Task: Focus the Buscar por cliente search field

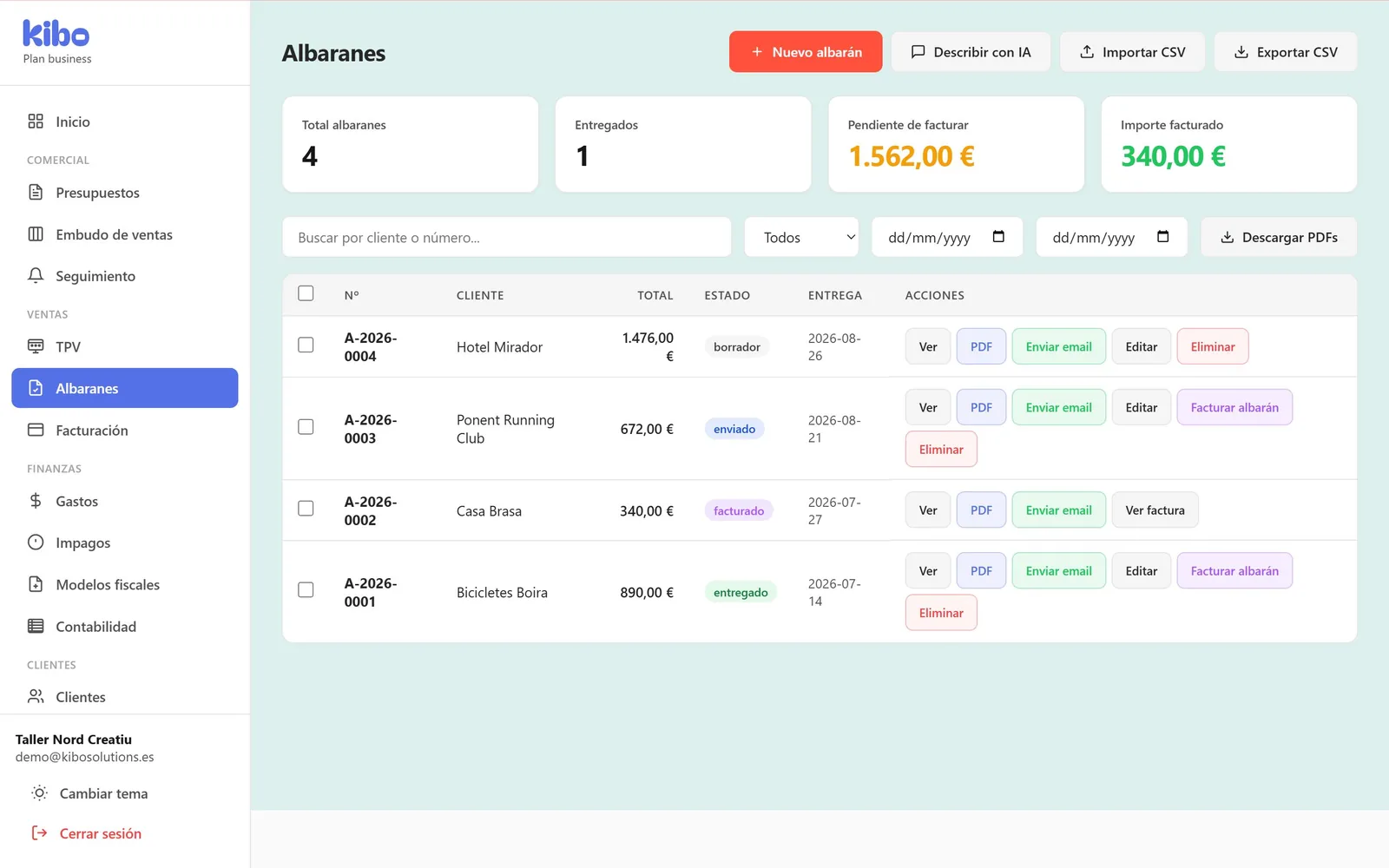Action: [x=507, y=237]
